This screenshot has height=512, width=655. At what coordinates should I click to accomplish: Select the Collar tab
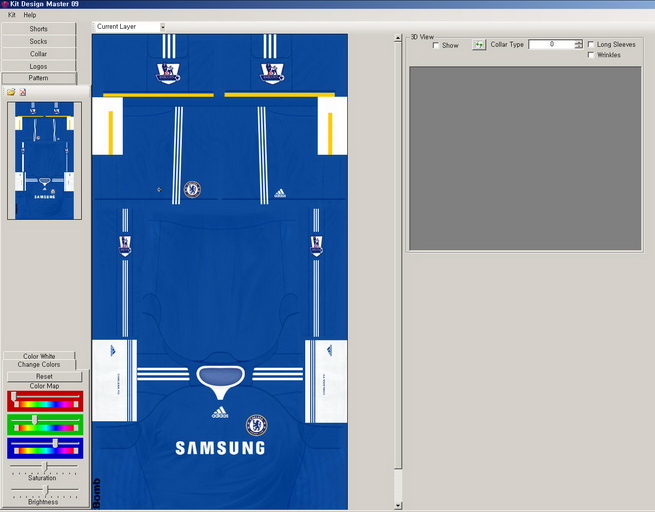click(38, 54)
